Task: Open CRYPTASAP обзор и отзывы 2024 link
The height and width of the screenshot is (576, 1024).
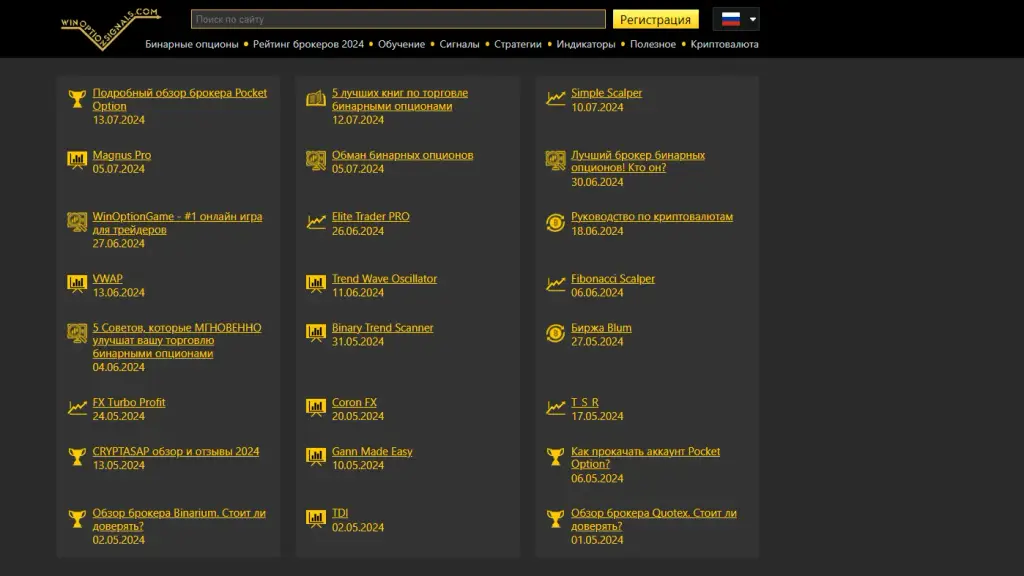Action: click(x=176, y=451)
